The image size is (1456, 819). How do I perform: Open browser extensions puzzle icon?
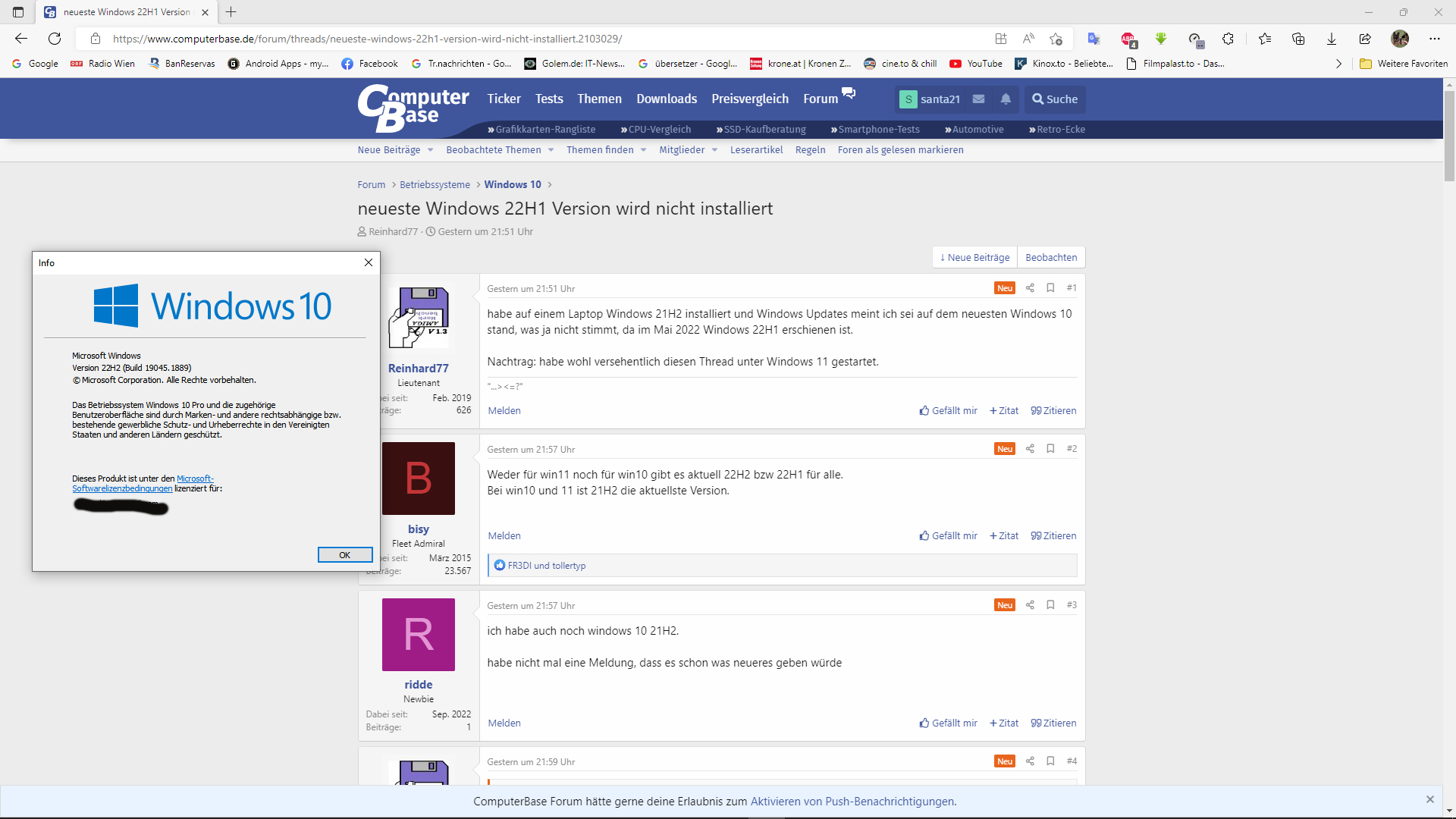tap(1228, 39)
